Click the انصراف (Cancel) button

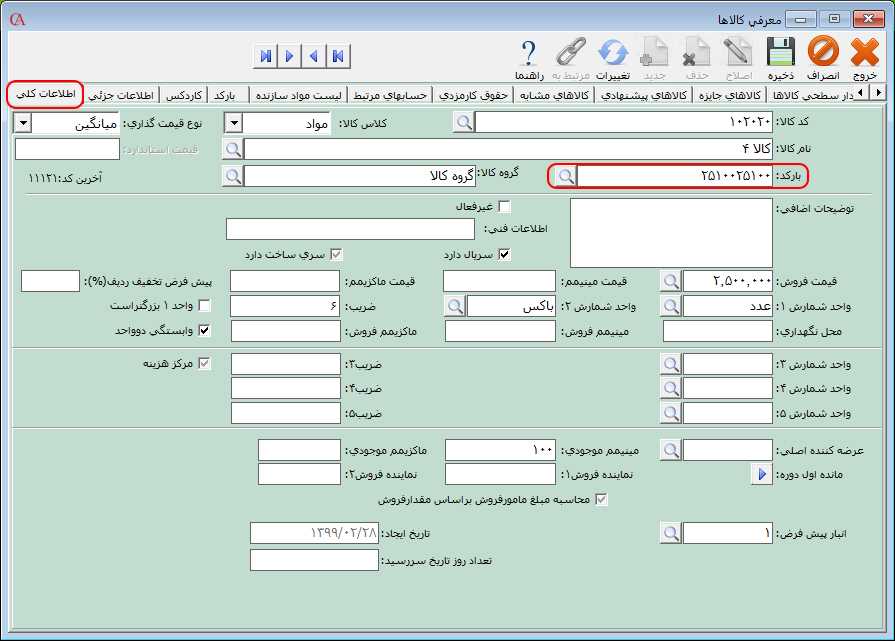point(820,50)
